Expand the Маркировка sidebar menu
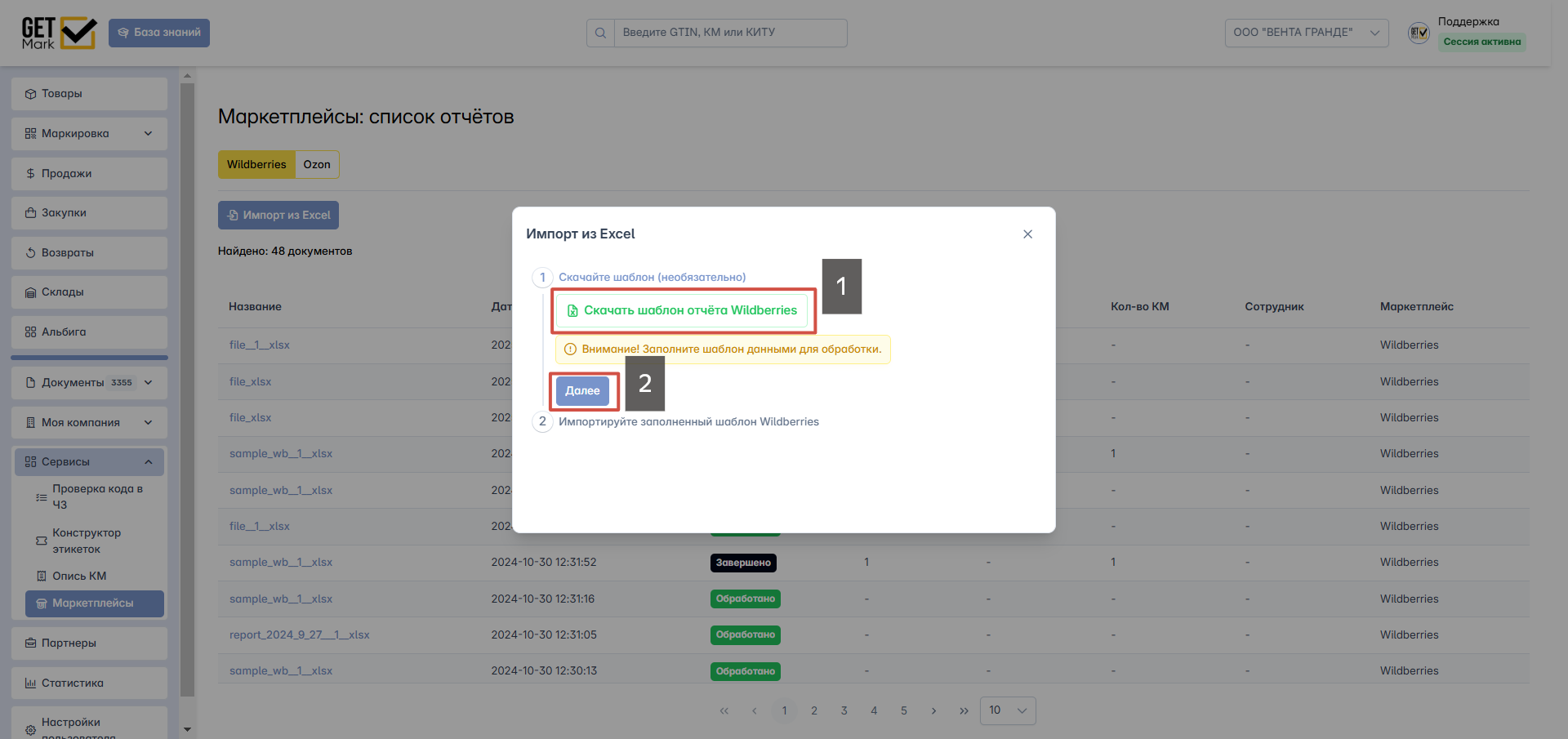The image size is (1568, 739). click(89, 134)
